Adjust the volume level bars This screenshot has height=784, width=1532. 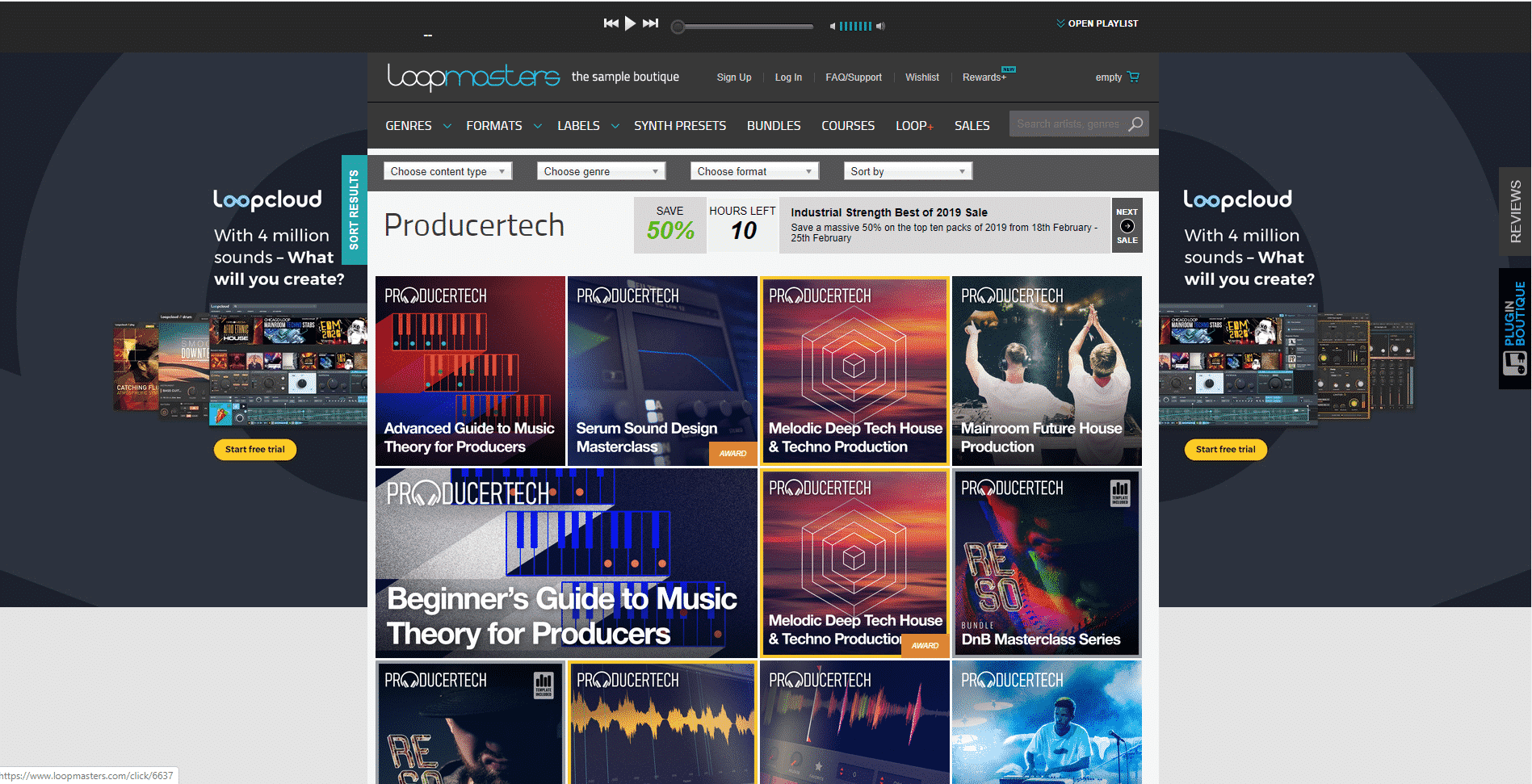point(855,26)
